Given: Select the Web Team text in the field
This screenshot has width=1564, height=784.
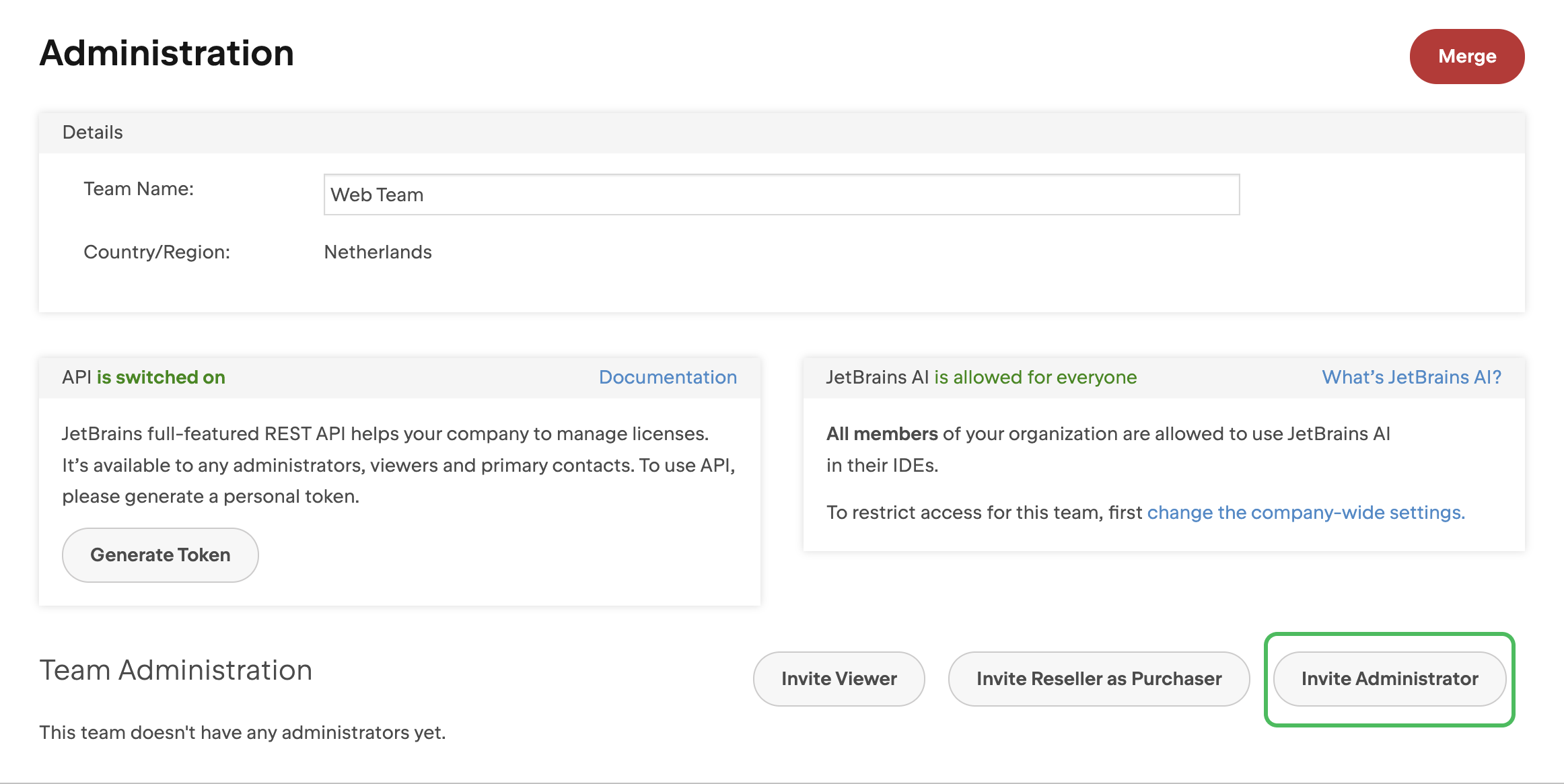Looking at the screenshot, I should (x=377, y=194).
